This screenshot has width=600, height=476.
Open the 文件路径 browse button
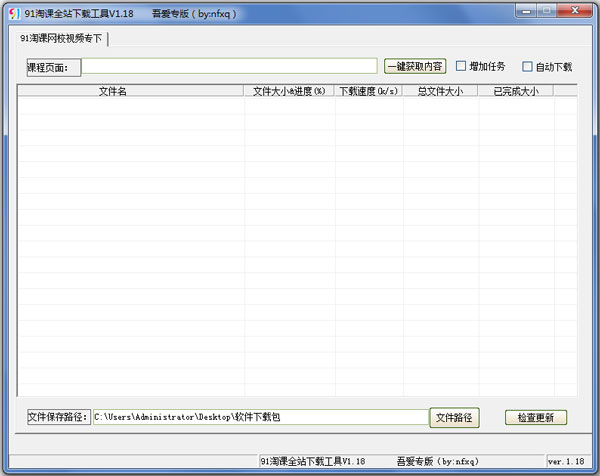click(454, 417)
